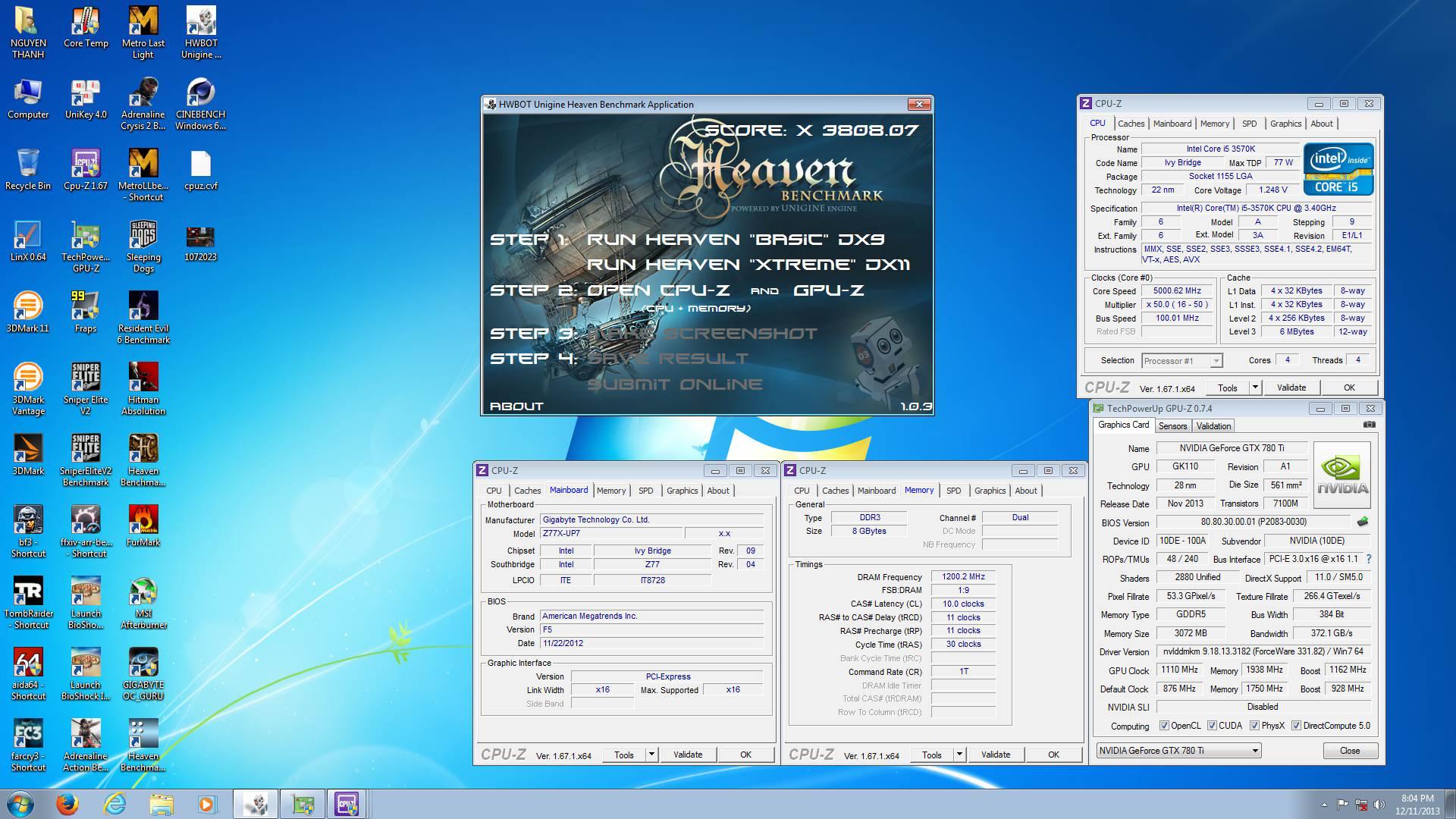The image size is (1456, 819).
Task: Click Validate in CPU-Z CPU window
Action: click(x=1291, y=387)
